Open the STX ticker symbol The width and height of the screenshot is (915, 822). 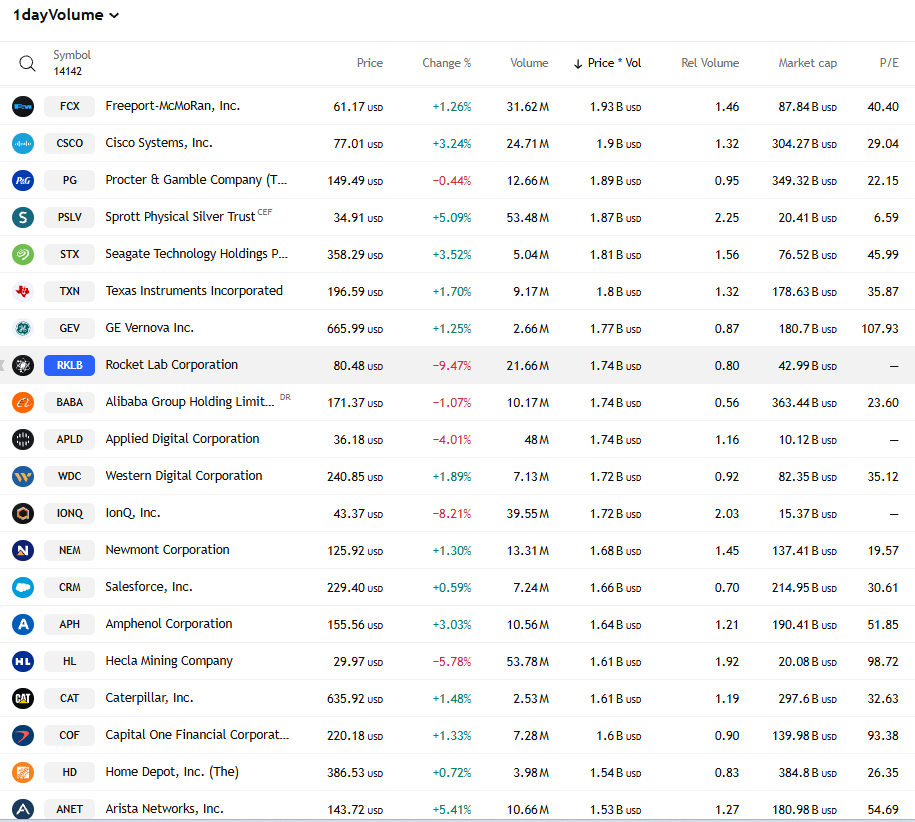pos(69,254)
